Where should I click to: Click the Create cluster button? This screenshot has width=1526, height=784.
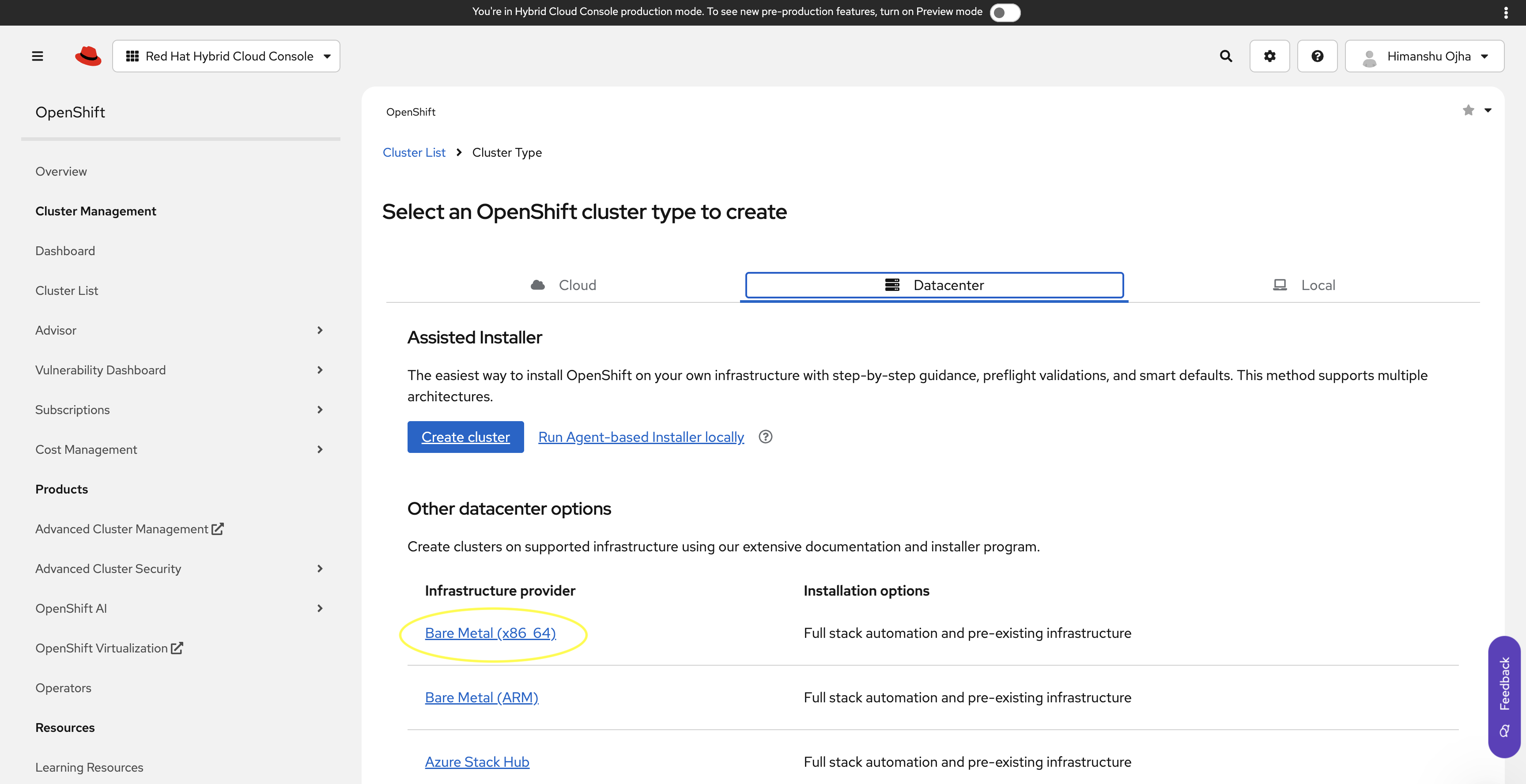pos(466,437)
